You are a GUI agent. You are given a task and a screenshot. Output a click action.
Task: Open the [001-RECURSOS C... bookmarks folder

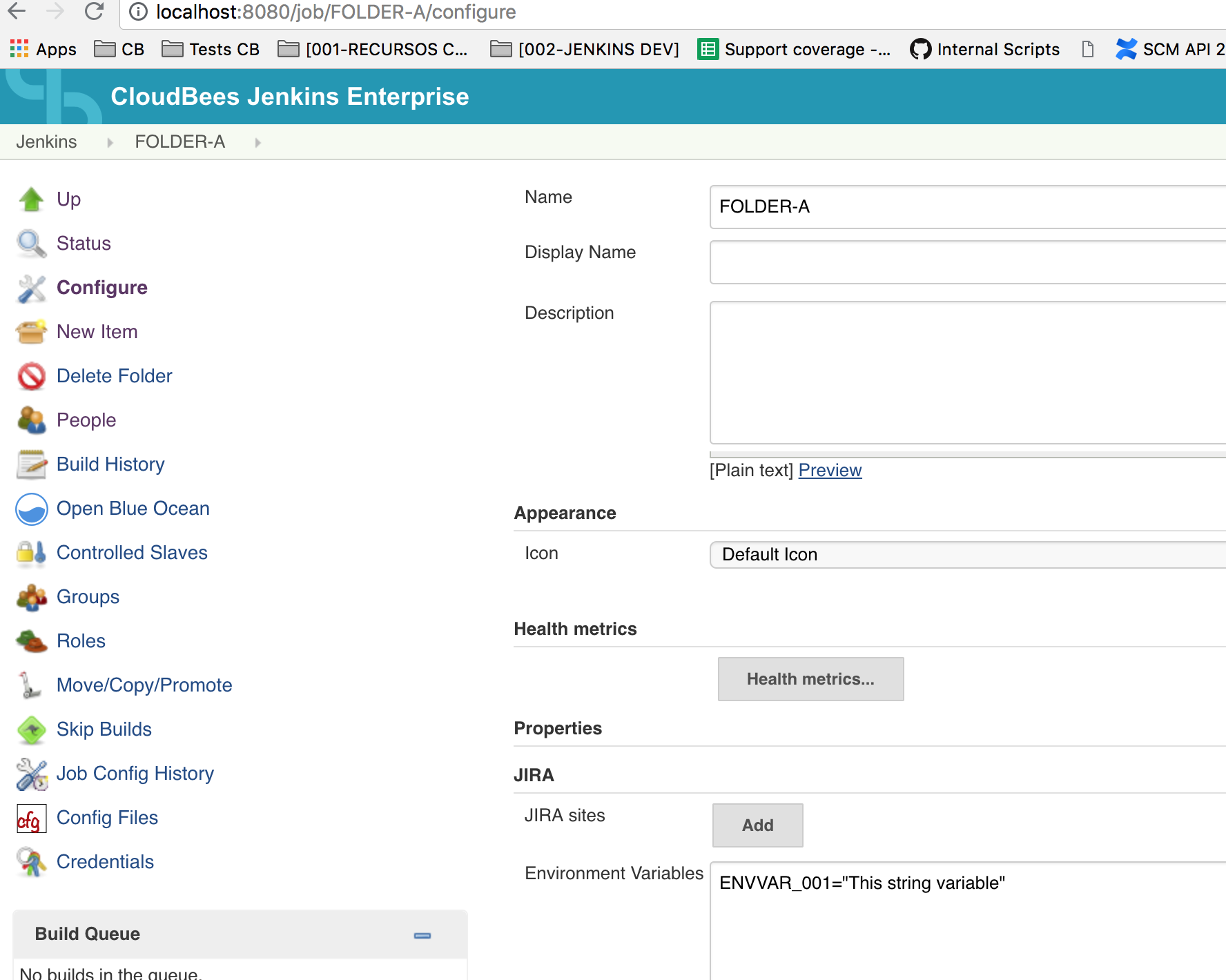(x=373, y=50)
